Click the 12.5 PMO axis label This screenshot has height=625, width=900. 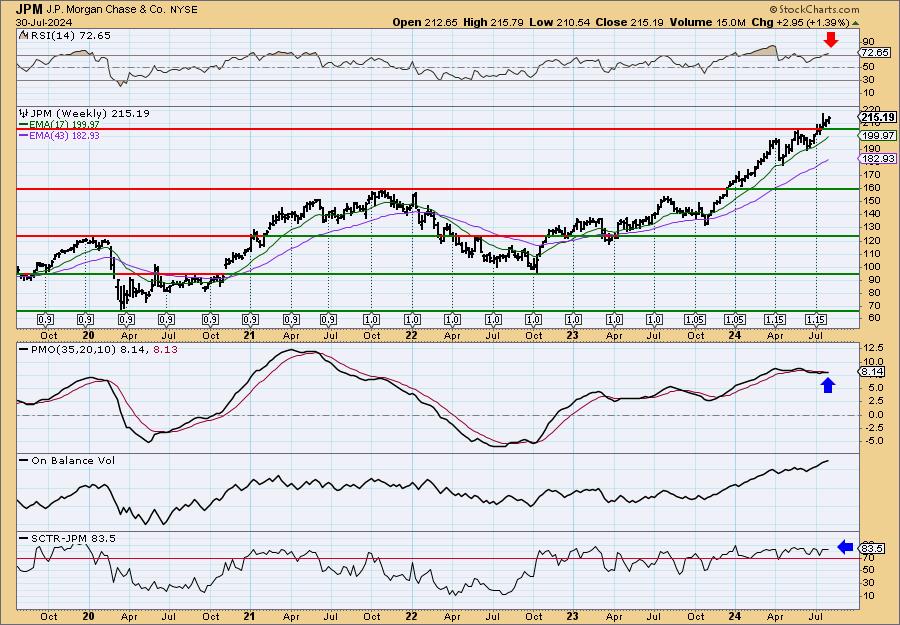tap(872, 348)
